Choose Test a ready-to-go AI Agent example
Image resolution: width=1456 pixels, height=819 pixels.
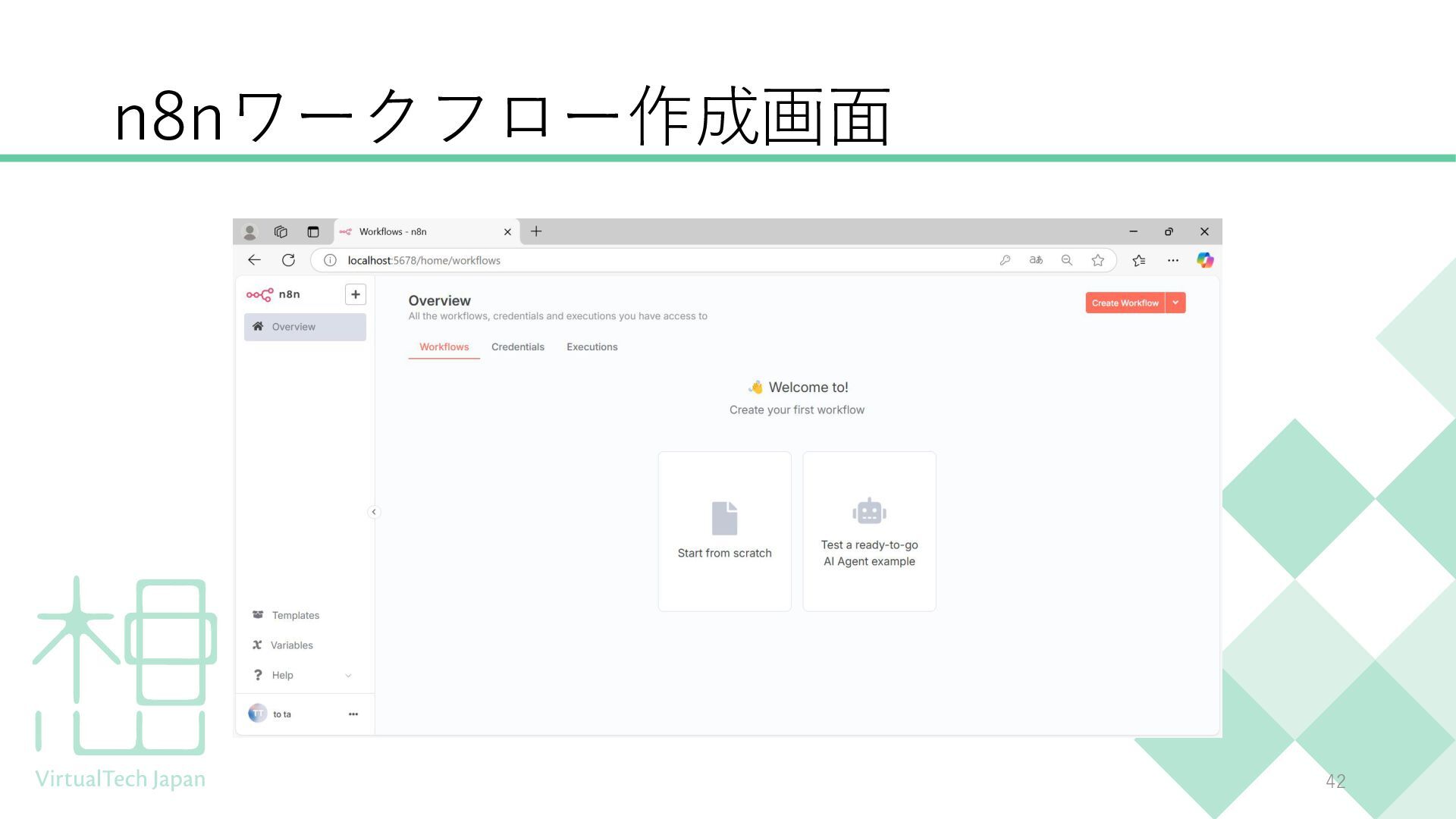869,531
